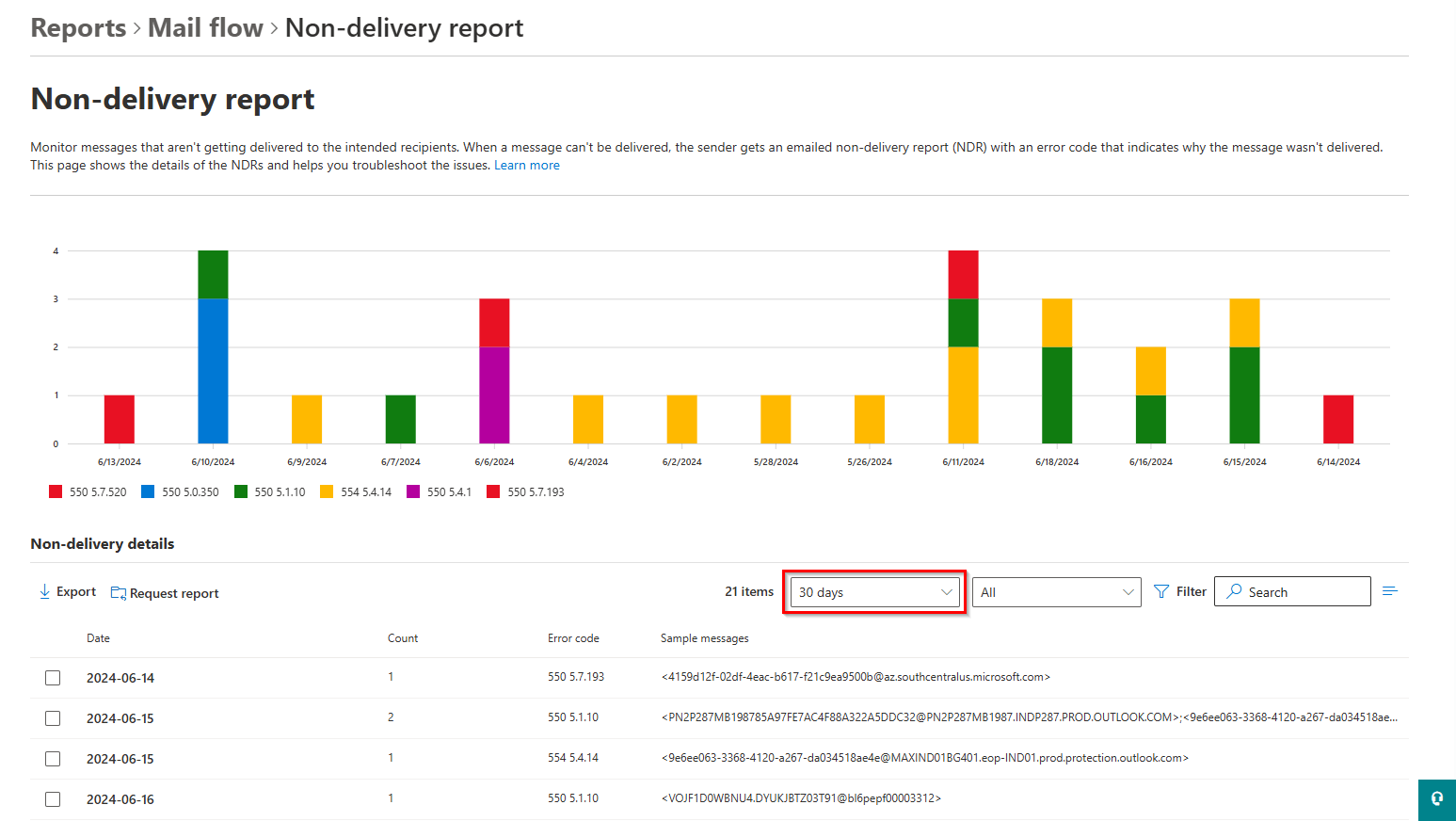Viewport: 1456px width, 821px height.
Task: Check the checkbox for the 2024-06-14 row
Action: pos(53,677)
